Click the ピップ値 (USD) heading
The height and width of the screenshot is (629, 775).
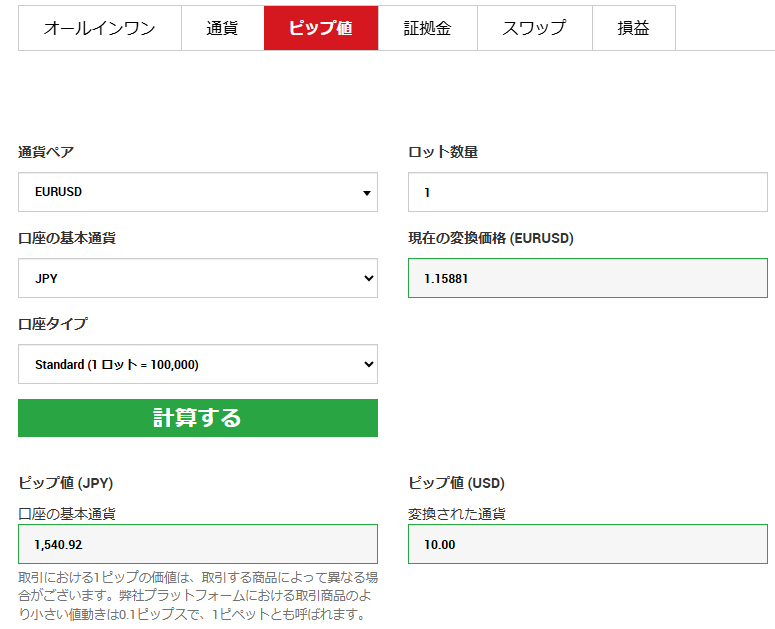(x=456, y=483)
